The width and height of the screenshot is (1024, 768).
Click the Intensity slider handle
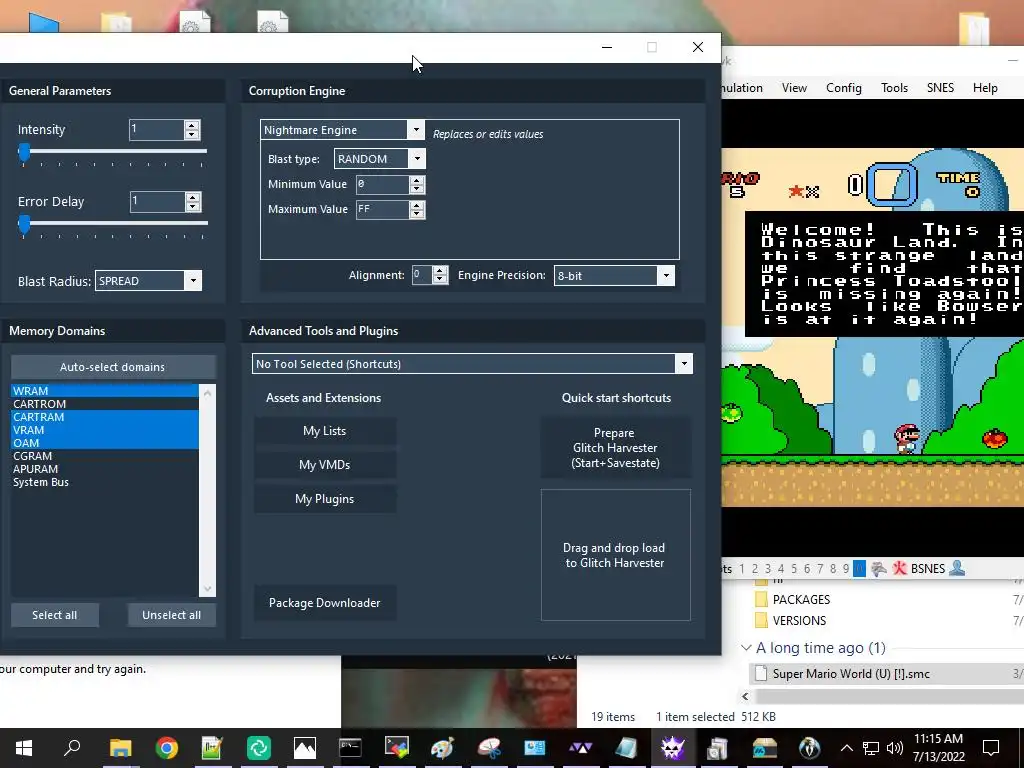click(24, 153)
